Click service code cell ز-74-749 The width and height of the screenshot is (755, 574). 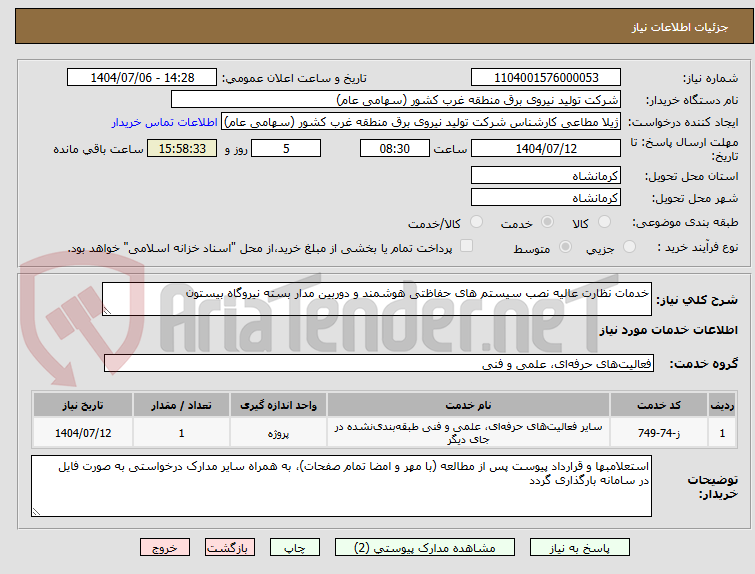click(x=658, y=433)
